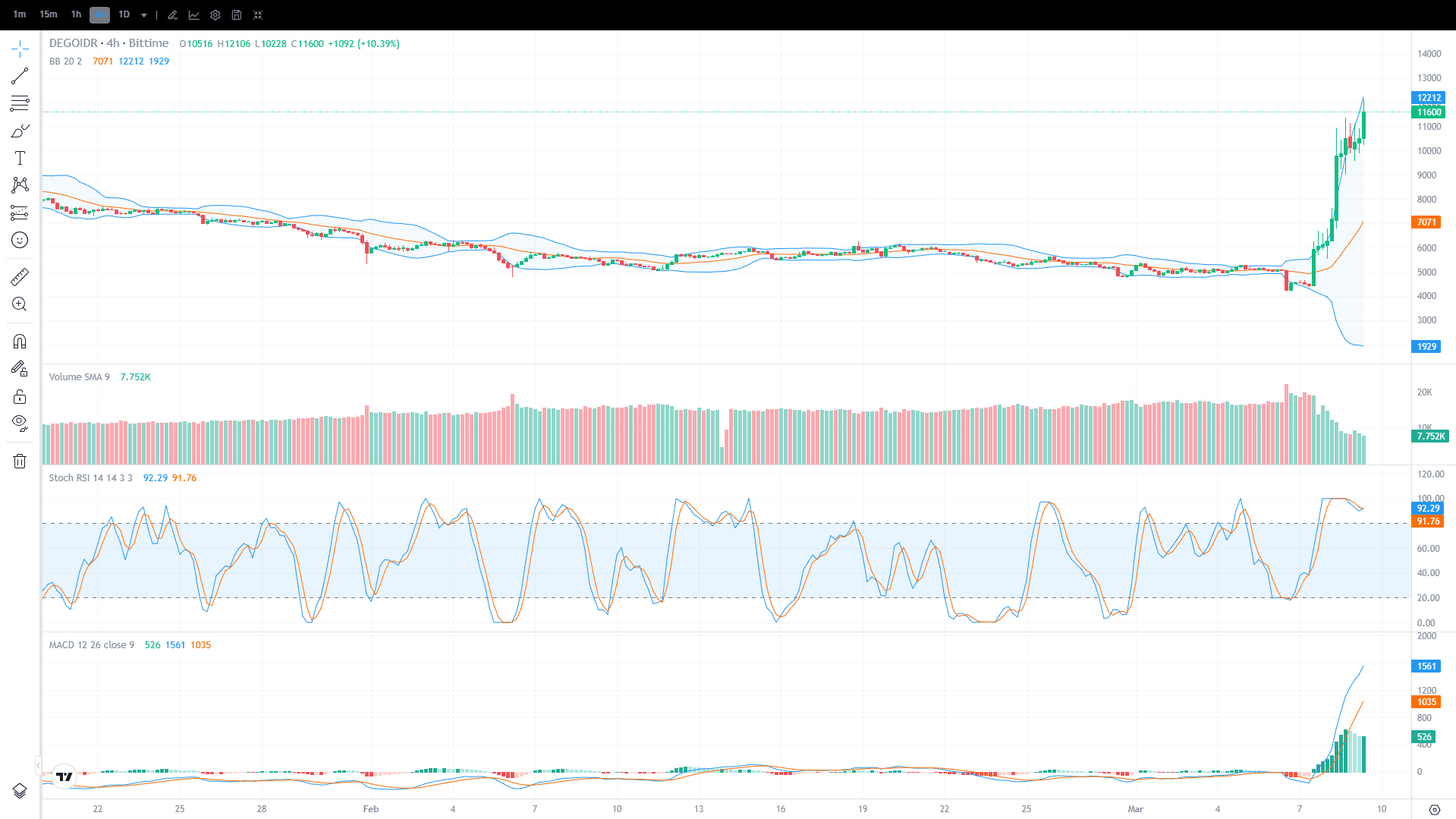Open chart settings with the gear icon

point(215,14)
